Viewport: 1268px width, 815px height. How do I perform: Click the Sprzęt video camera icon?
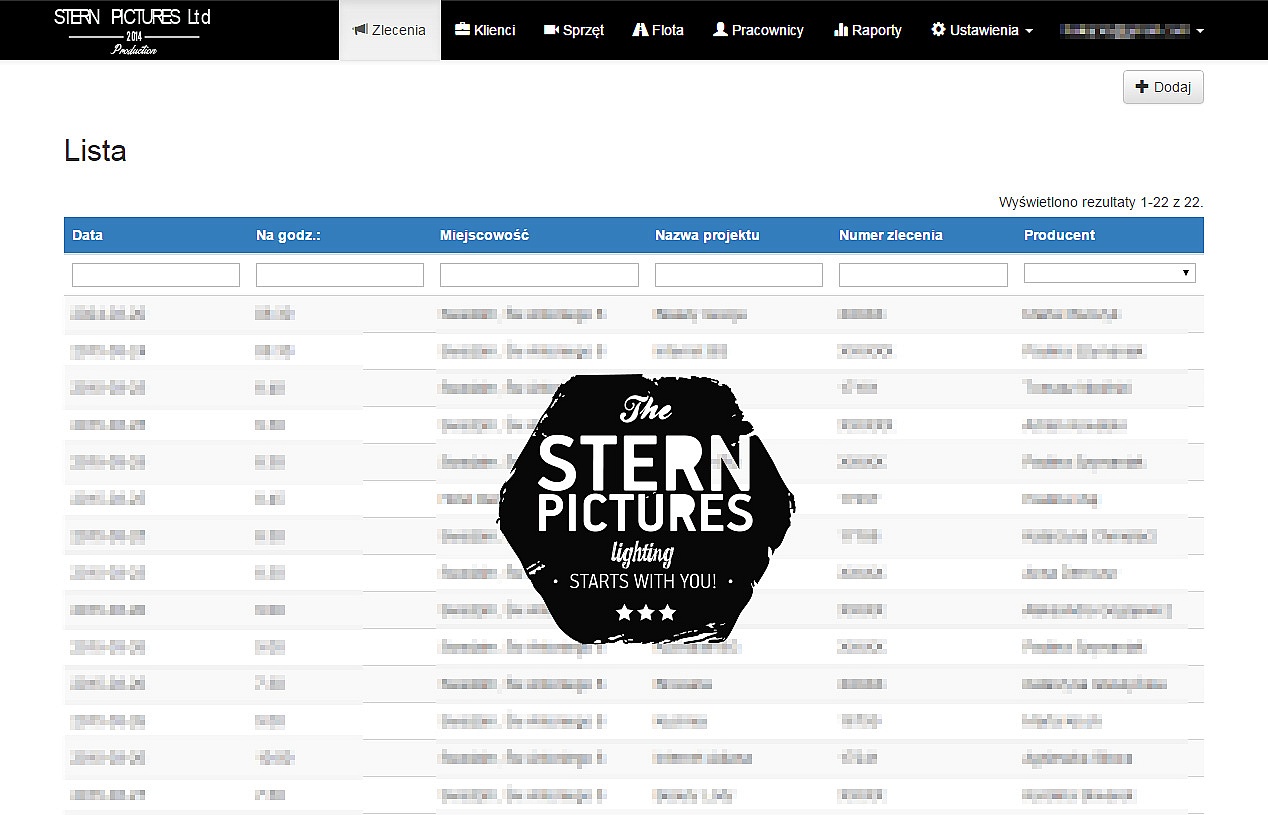[551, 30]
